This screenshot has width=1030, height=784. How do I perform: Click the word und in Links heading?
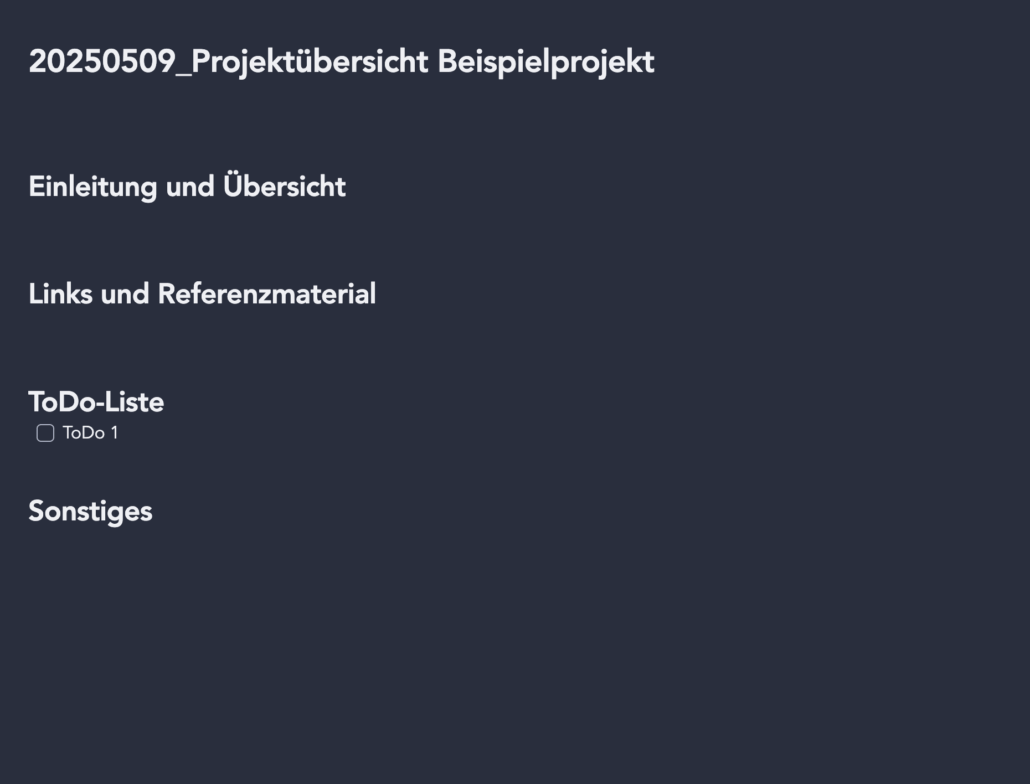tap(125, 294)
